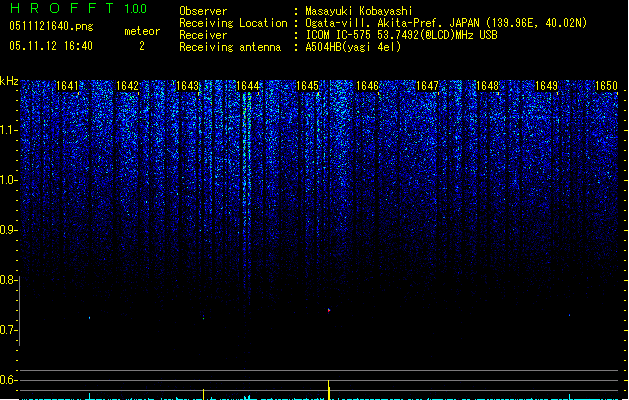Select the filename 0511121640.png
The image size is (629, 400).
51,27
